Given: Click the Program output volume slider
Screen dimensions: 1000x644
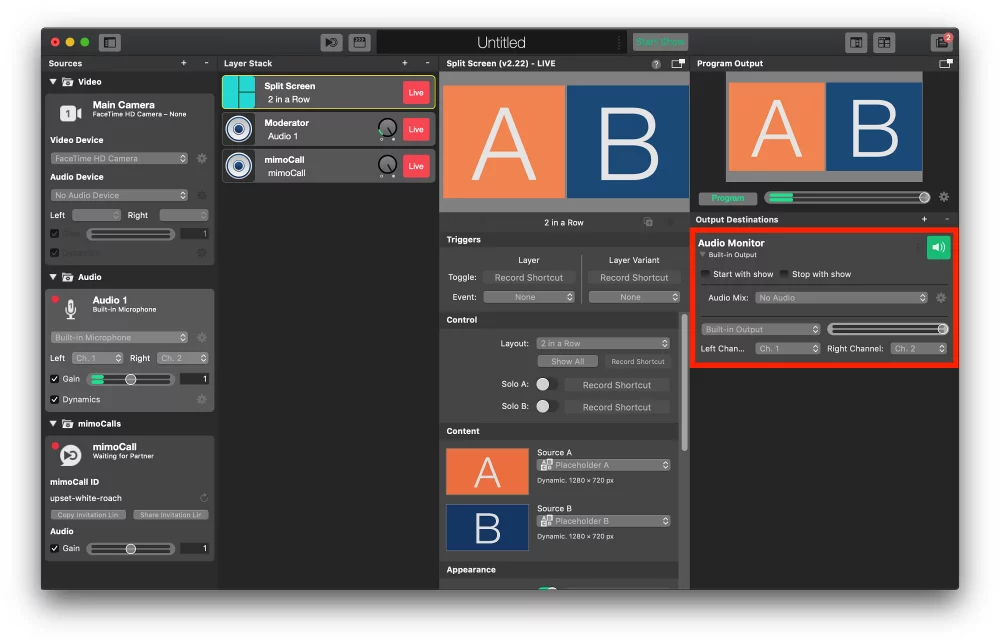Looking at the screenshot, I should [848, 197].
